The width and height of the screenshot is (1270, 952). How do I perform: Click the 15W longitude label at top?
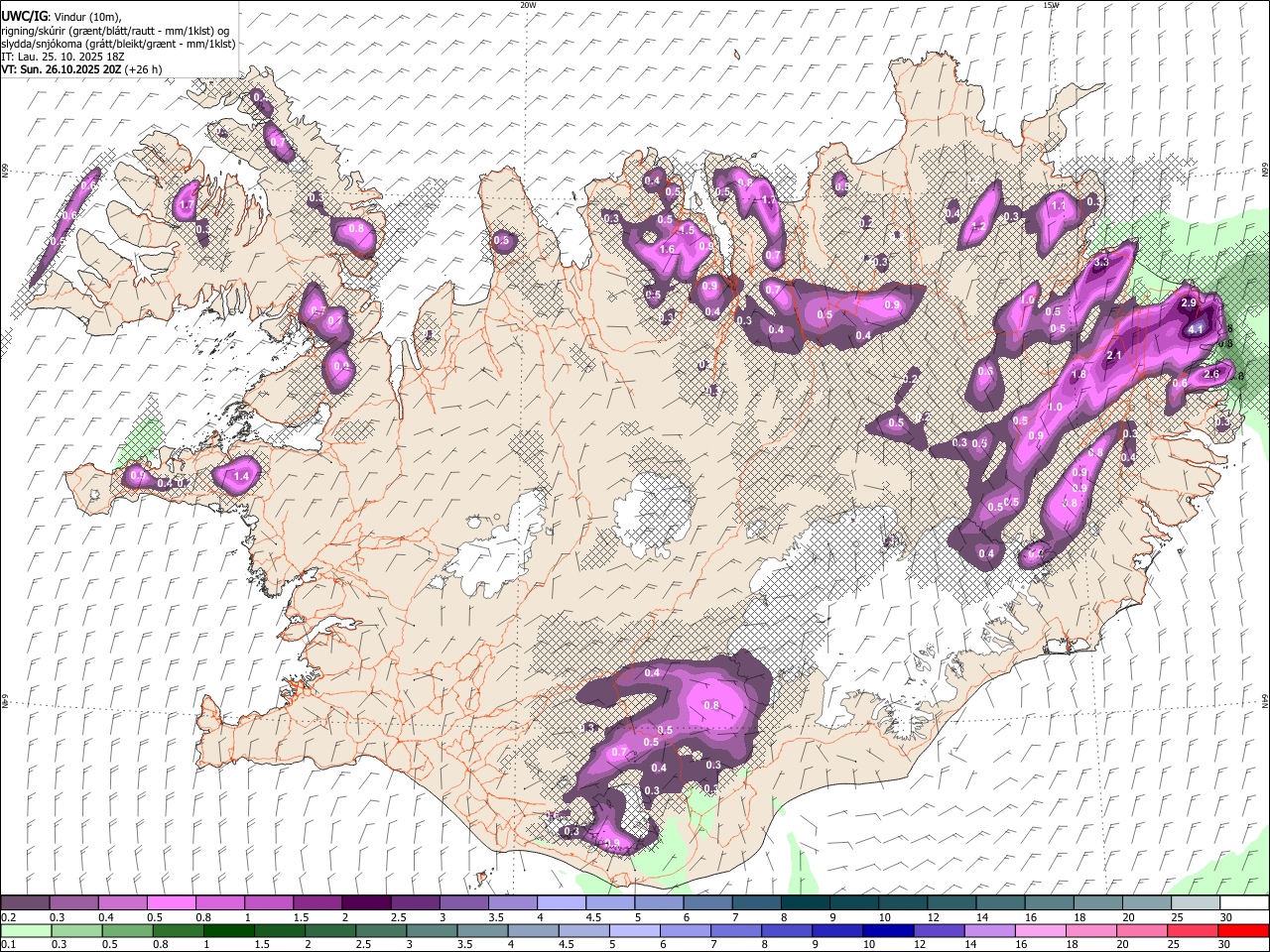pyautogui.click(x=1051, y=5)
